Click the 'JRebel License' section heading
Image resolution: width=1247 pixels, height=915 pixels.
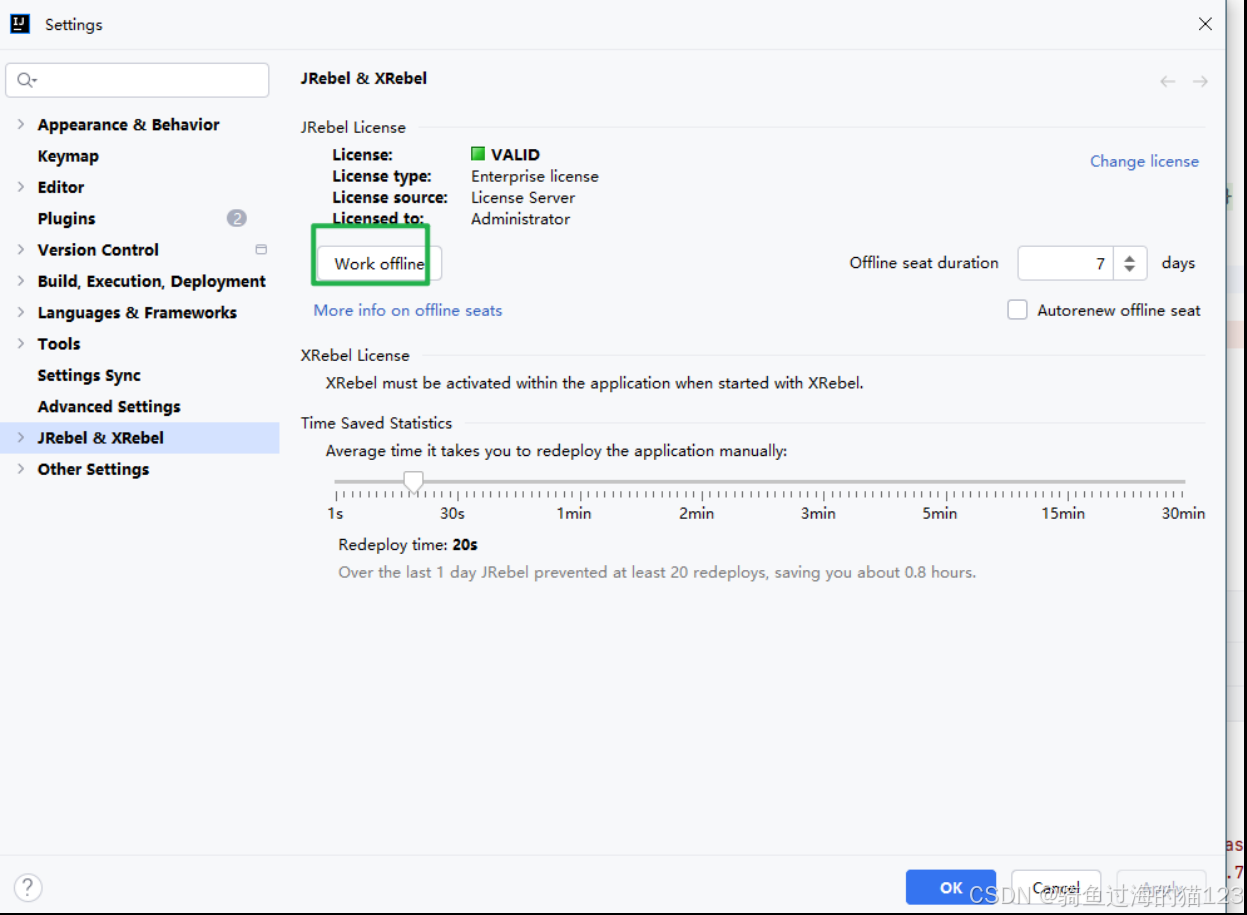coord(353,127)
